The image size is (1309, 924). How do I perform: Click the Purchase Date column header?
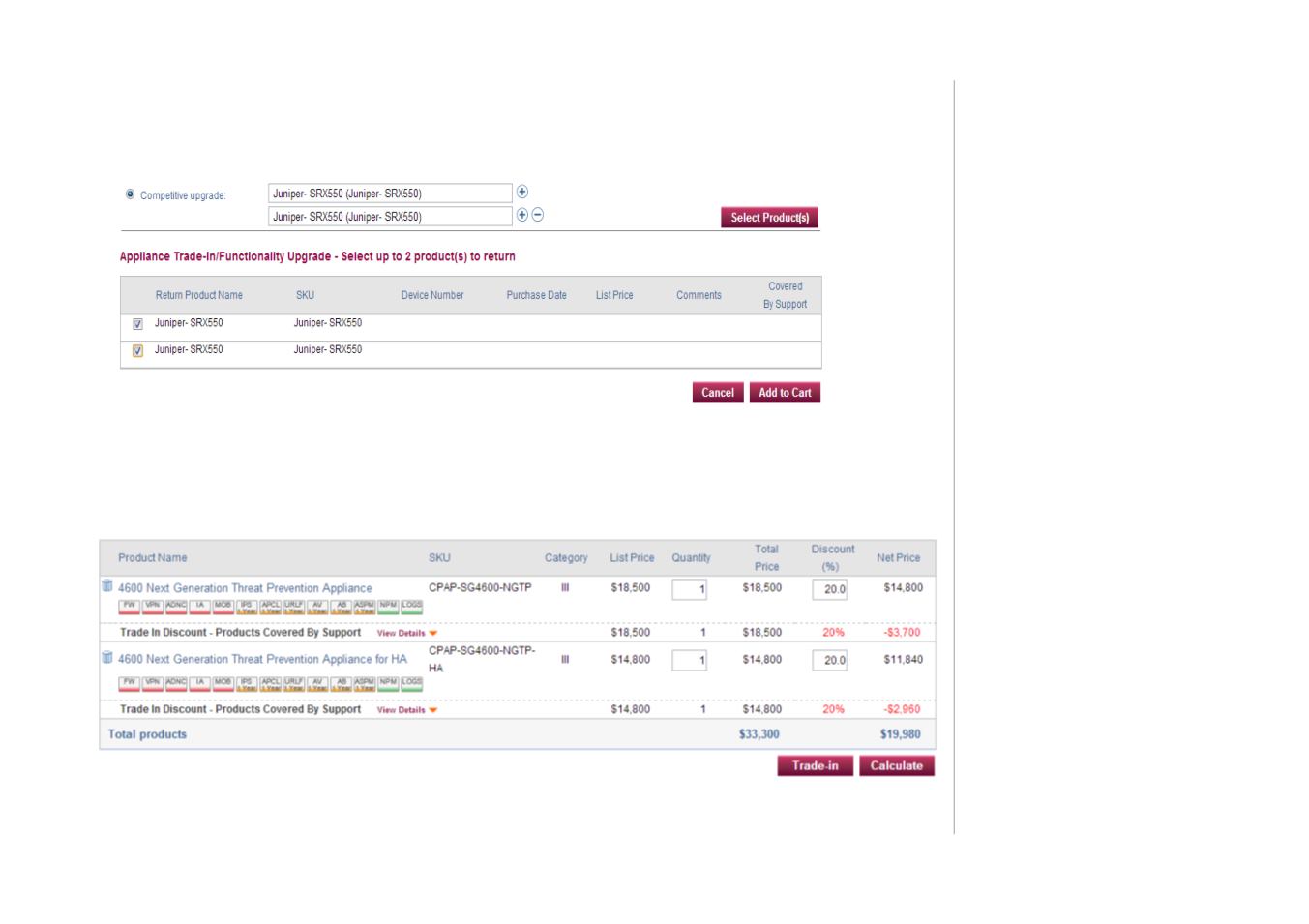point(537,295)
